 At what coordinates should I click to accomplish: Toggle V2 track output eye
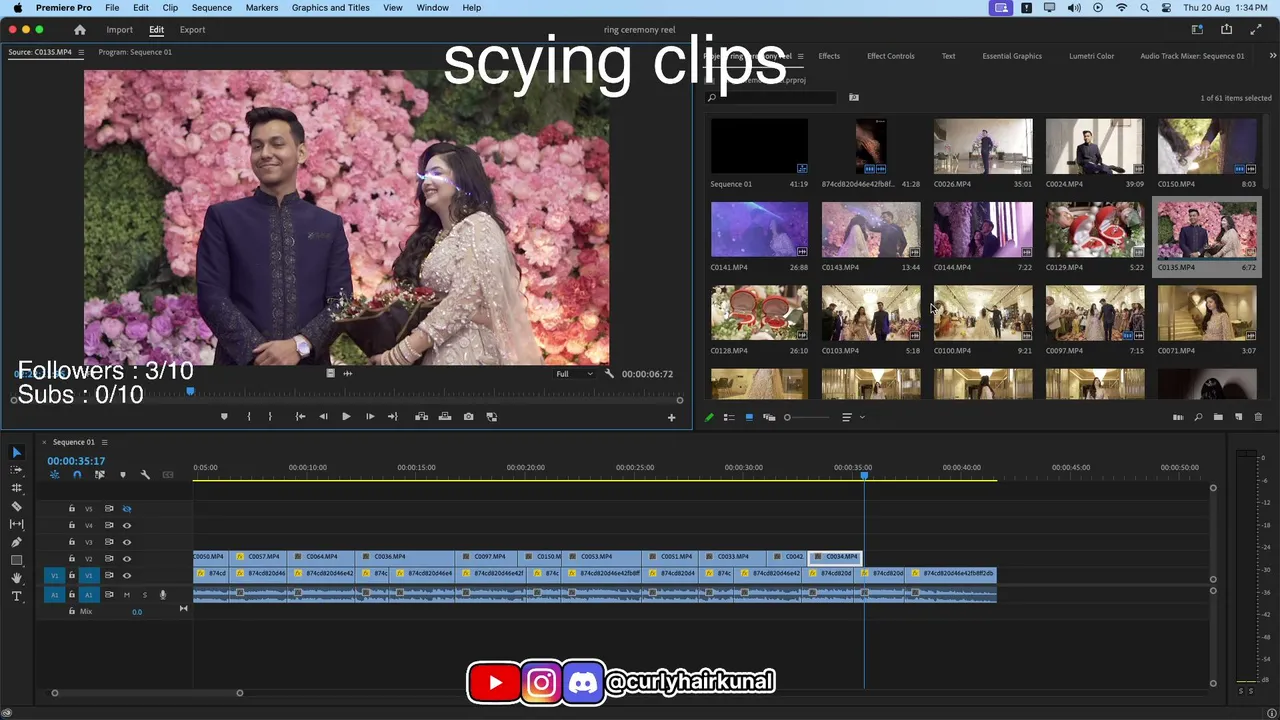point(127,559)
